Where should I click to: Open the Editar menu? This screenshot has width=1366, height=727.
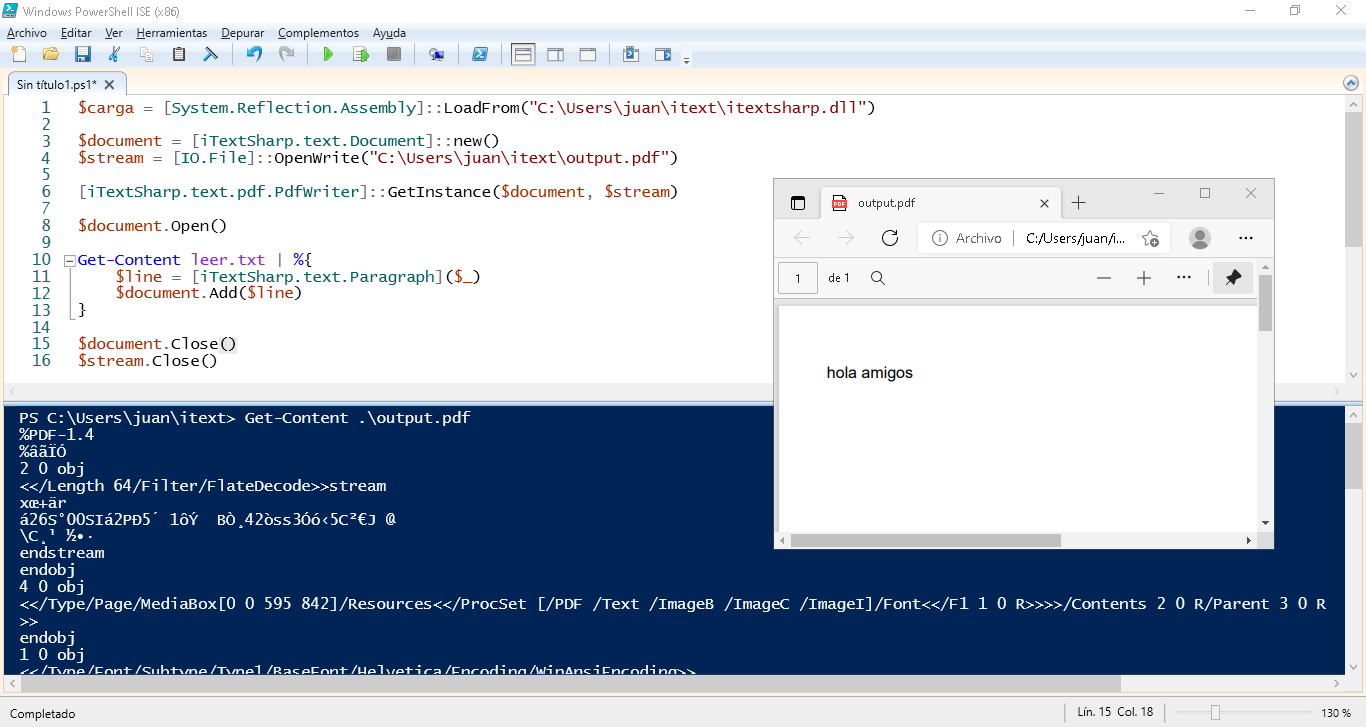76,33
